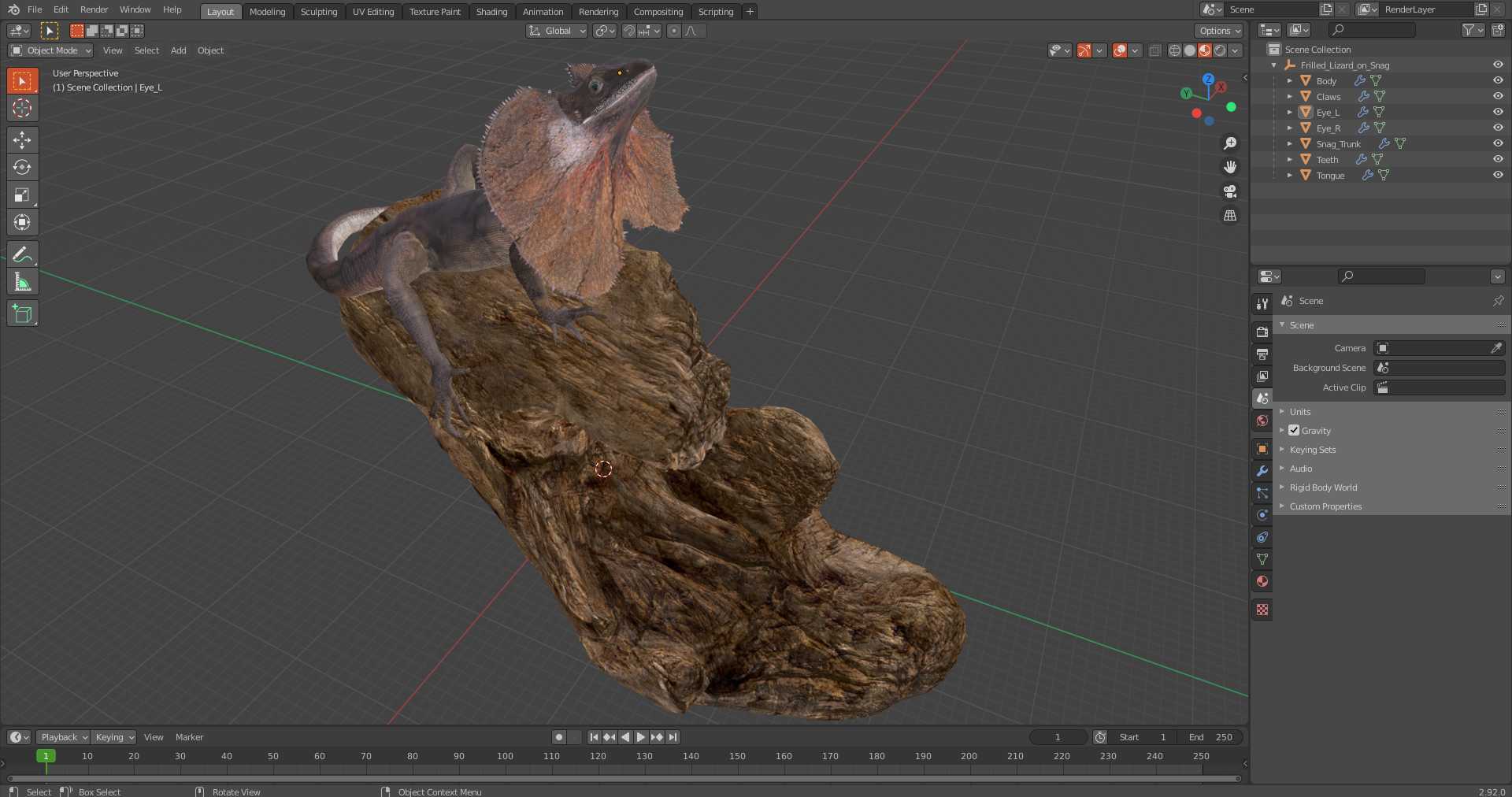This screenshot has height=797, width=1512.
Task: Open Modifier properties wrench icon
Action: pyautogui.click(x=1262, y=471)
